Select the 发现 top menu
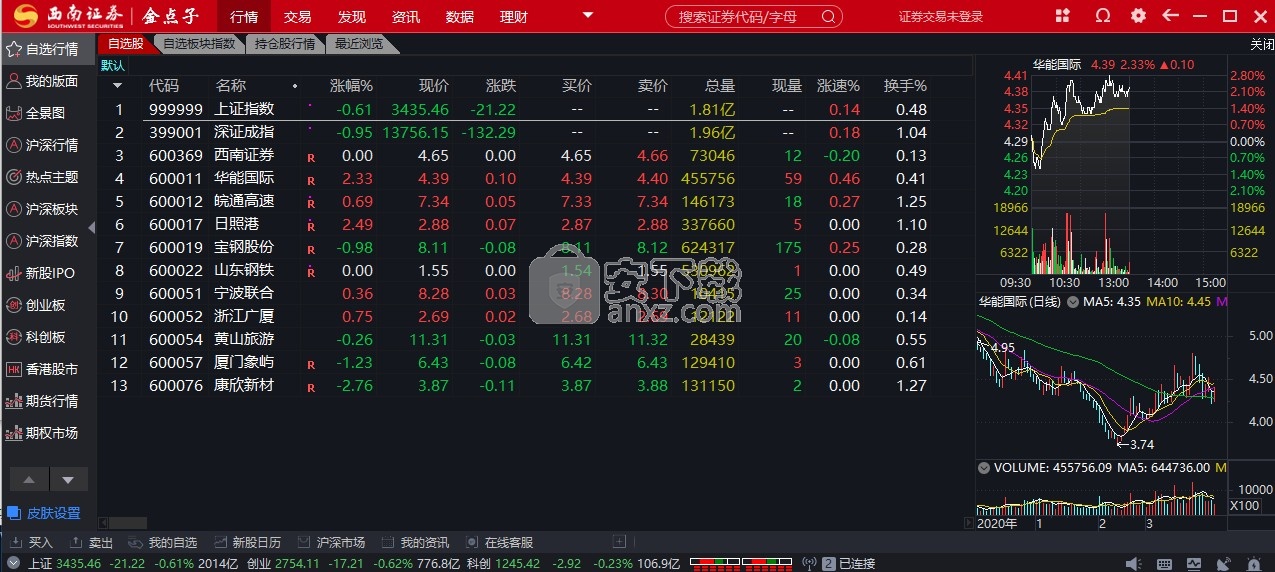 click(351, 17)
